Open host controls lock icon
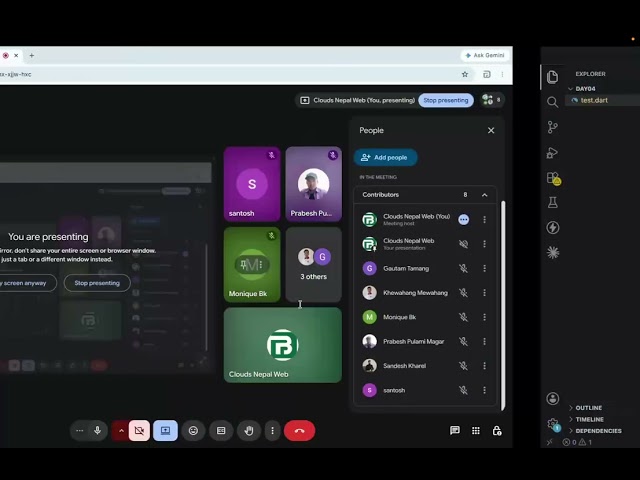The width and height of the screenshot is (640, 480). point(497,431)
